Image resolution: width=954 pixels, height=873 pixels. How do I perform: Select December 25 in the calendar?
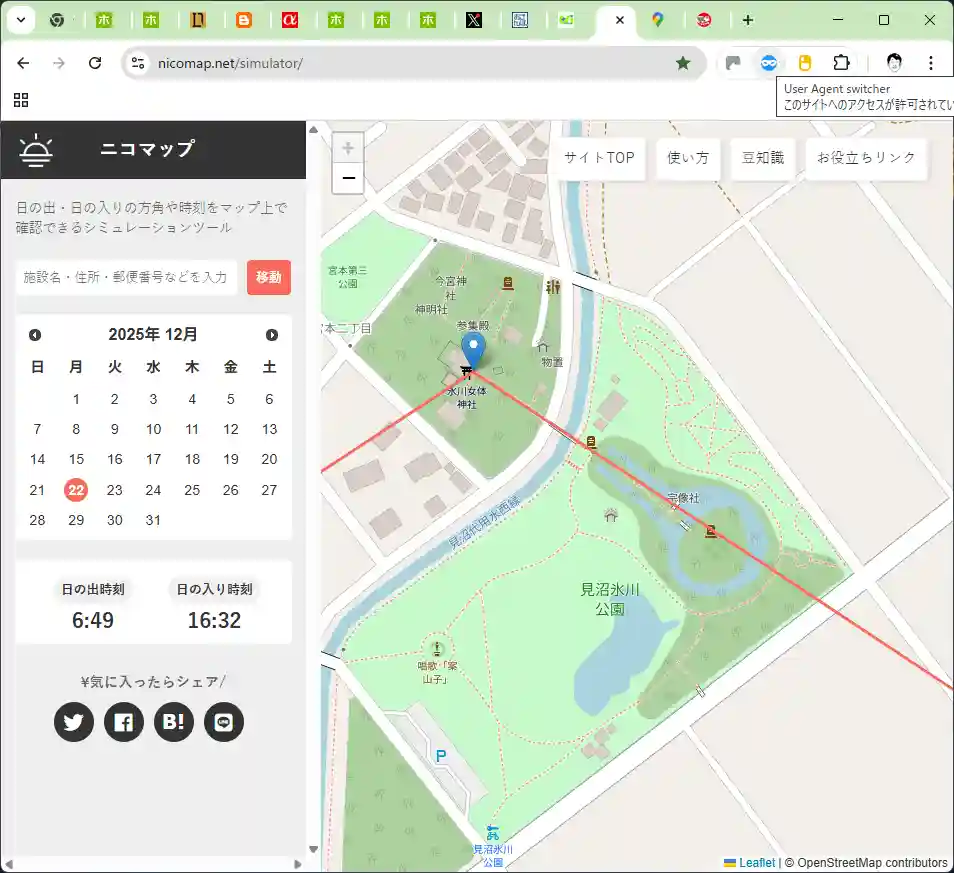click(x=192, y=490)
